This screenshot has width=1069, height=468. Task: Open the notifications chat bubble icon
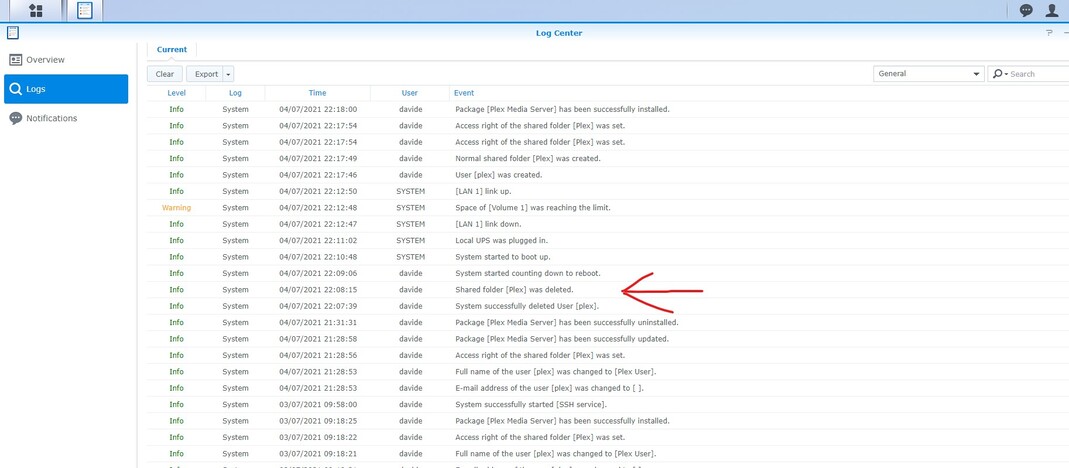[1026, 10]
